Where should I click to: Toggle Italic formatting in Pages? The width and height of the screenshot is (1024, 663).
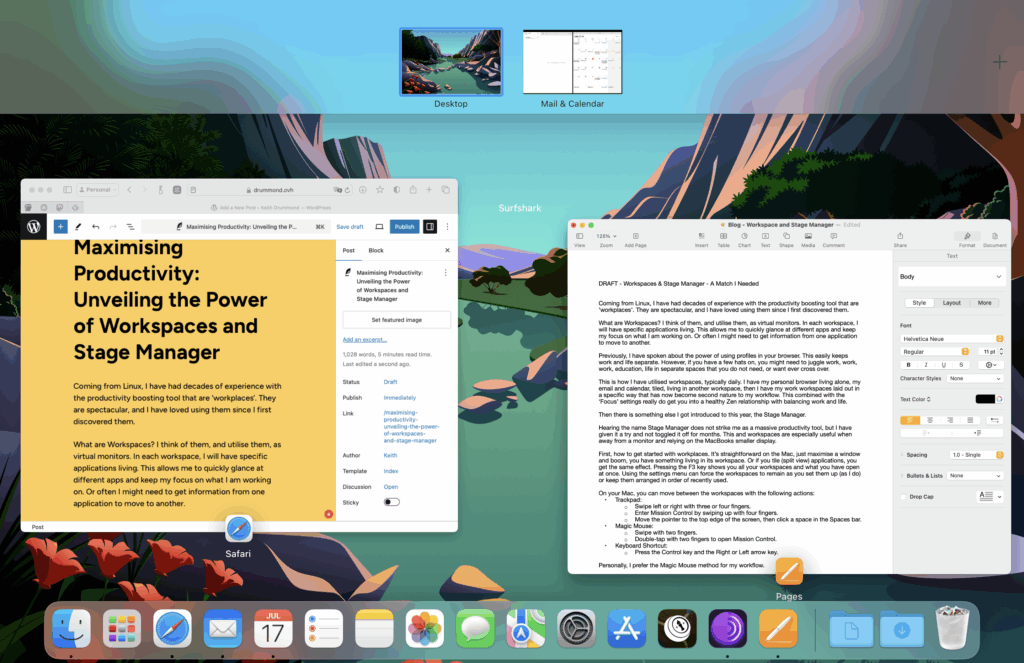(x=926, y=365)
